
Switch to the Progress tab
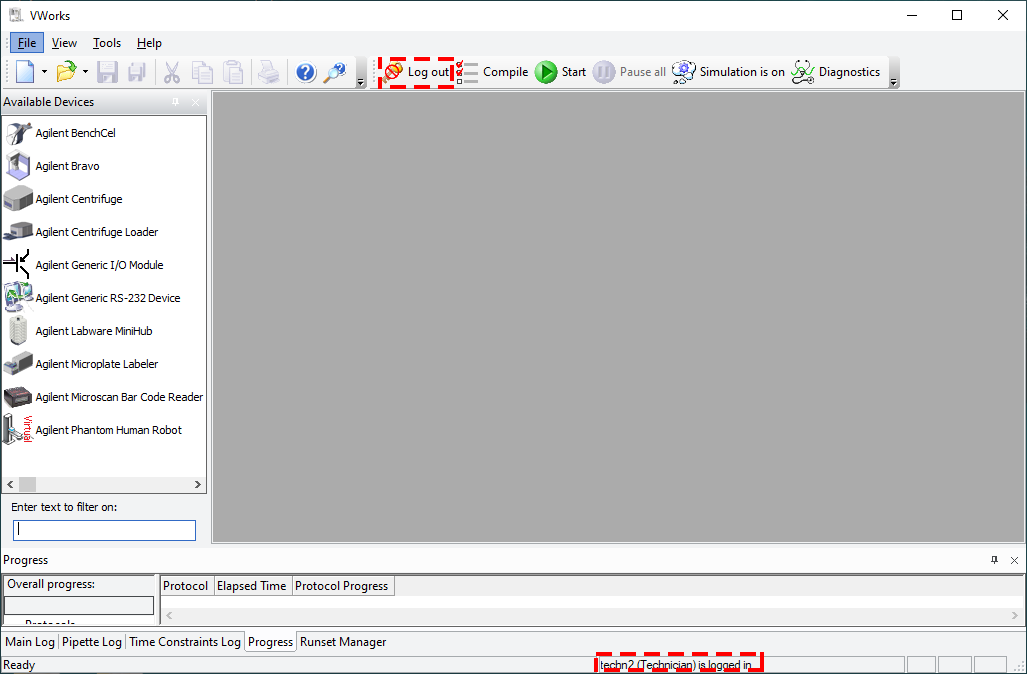pyautogui.click(x=271, y=642)
